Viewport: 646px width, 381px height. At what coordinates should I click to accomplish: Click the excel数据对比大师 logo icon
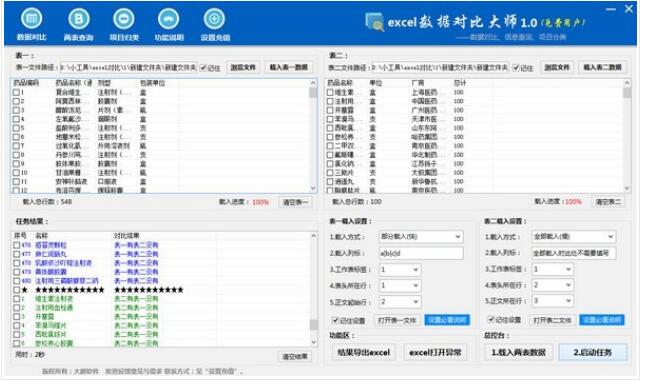coord(374,22)
